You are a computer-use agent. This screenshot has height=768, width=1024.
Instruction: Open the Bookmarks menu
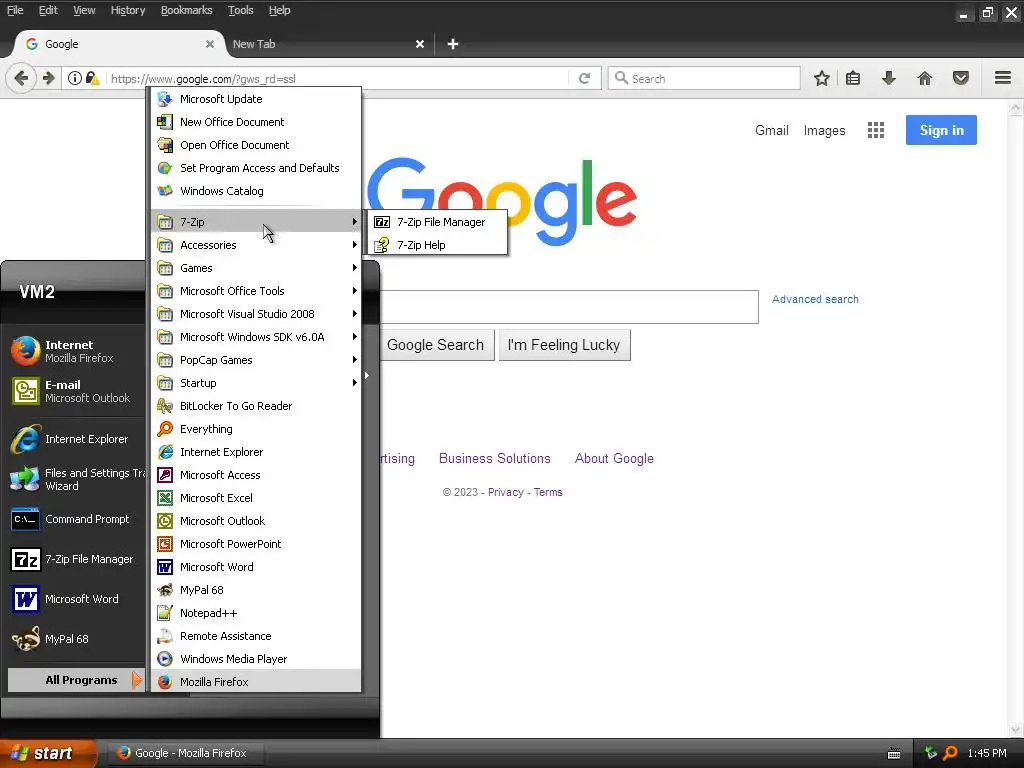(x=187, y=10)
